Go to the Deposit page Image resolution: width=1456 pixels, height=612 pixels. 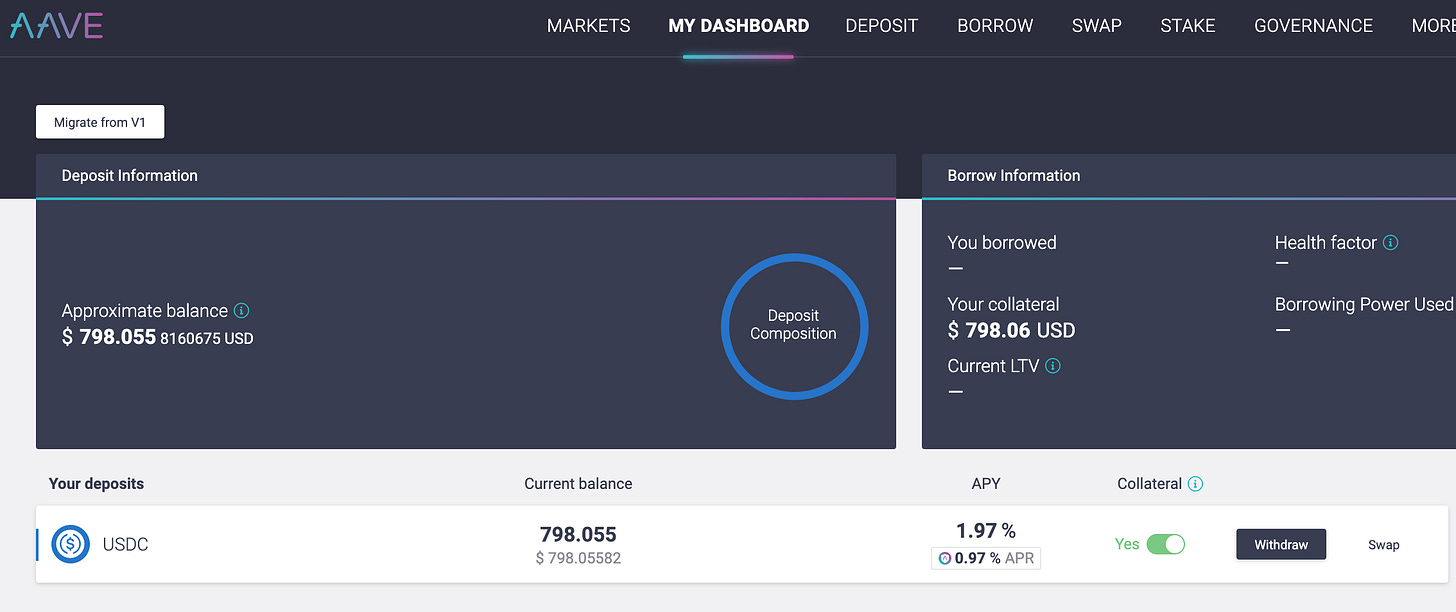pyautogui.click(x=882, y=26)
